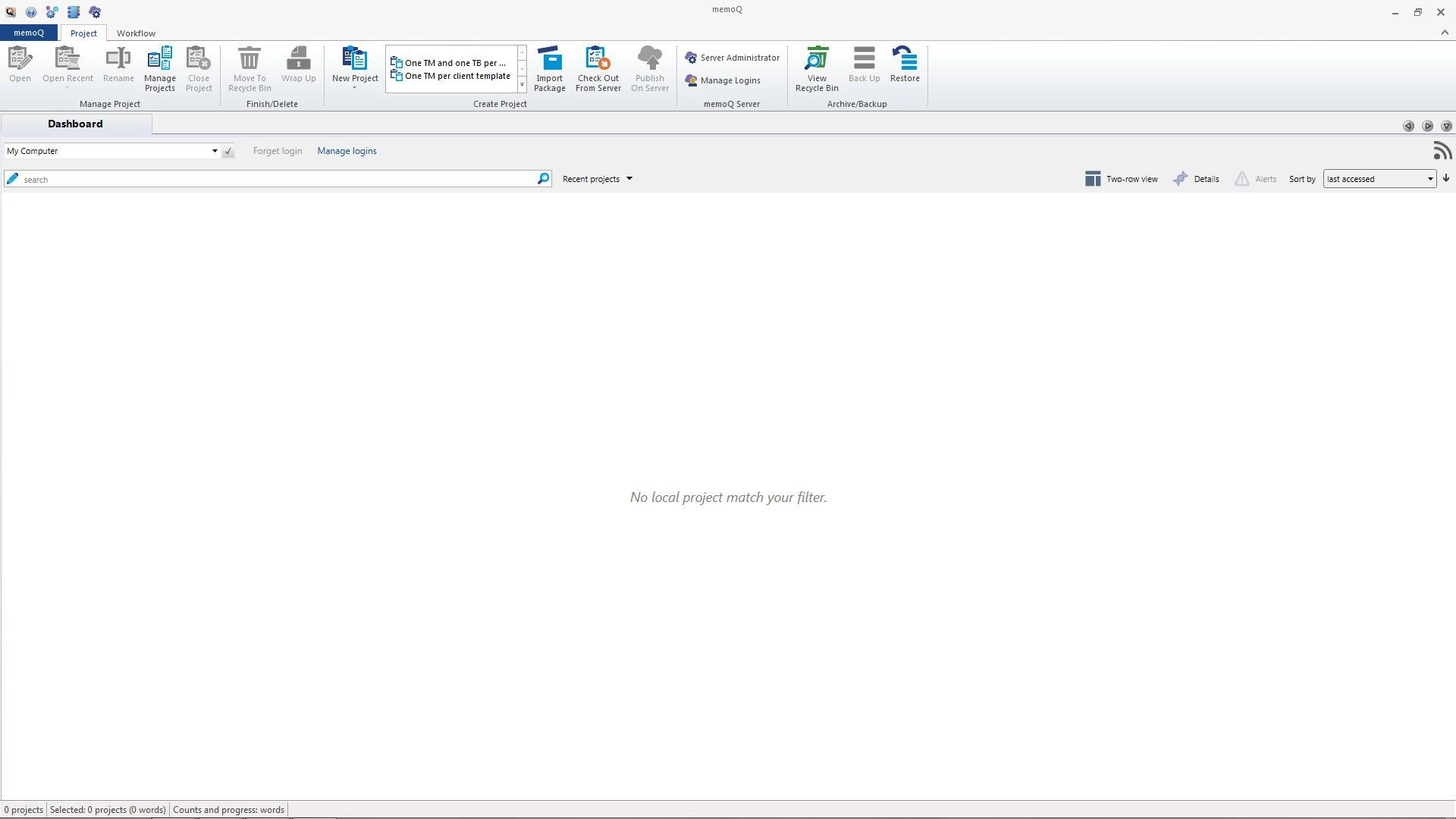
Task: Open the Sort by last accessed dropdown
Action: point(1379,179)
